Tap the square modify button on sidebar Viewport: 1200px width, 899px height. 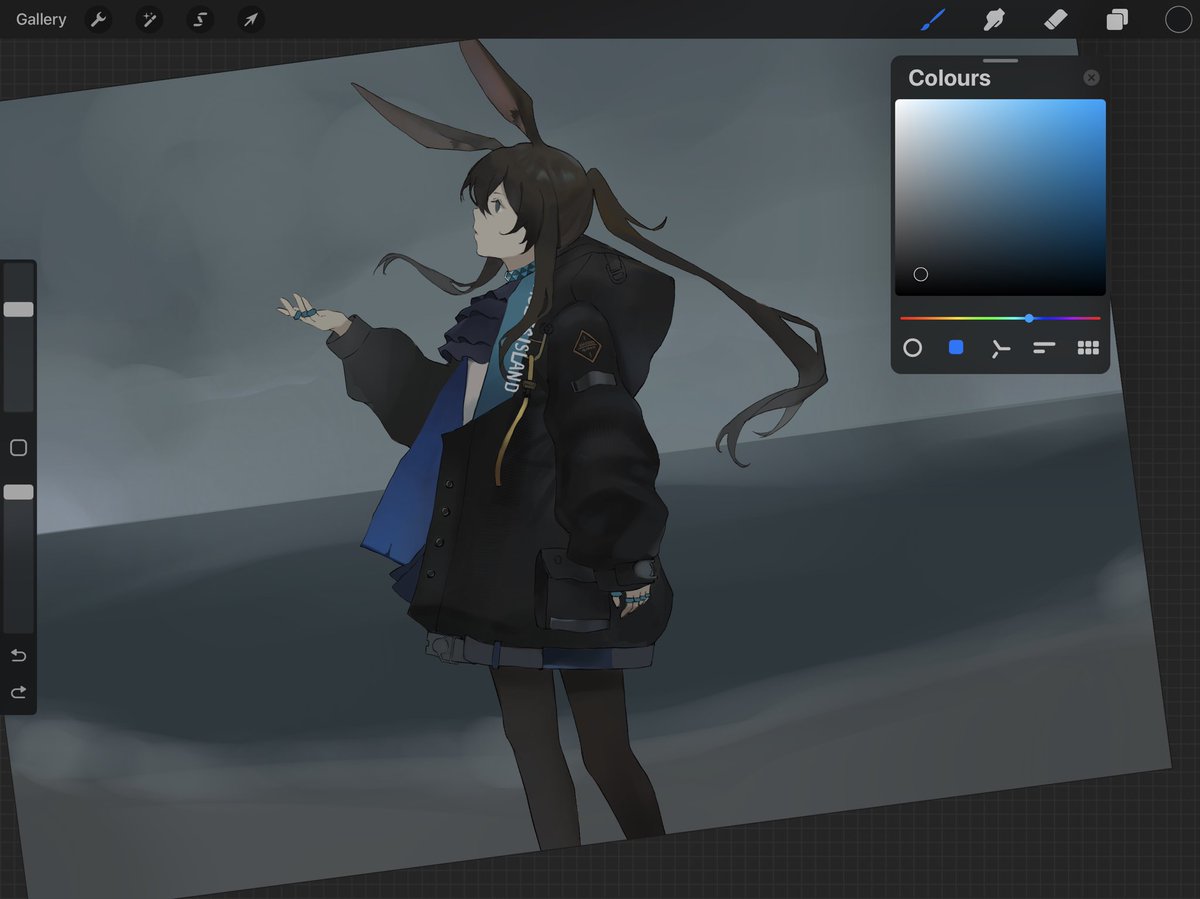[x=18, y=448]
